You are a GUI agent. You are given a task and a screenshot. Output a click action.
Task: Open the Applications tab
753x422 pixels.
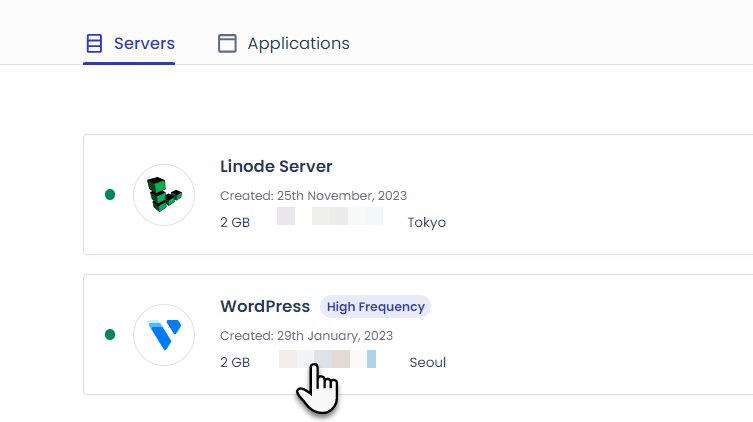tap(283, 44)
